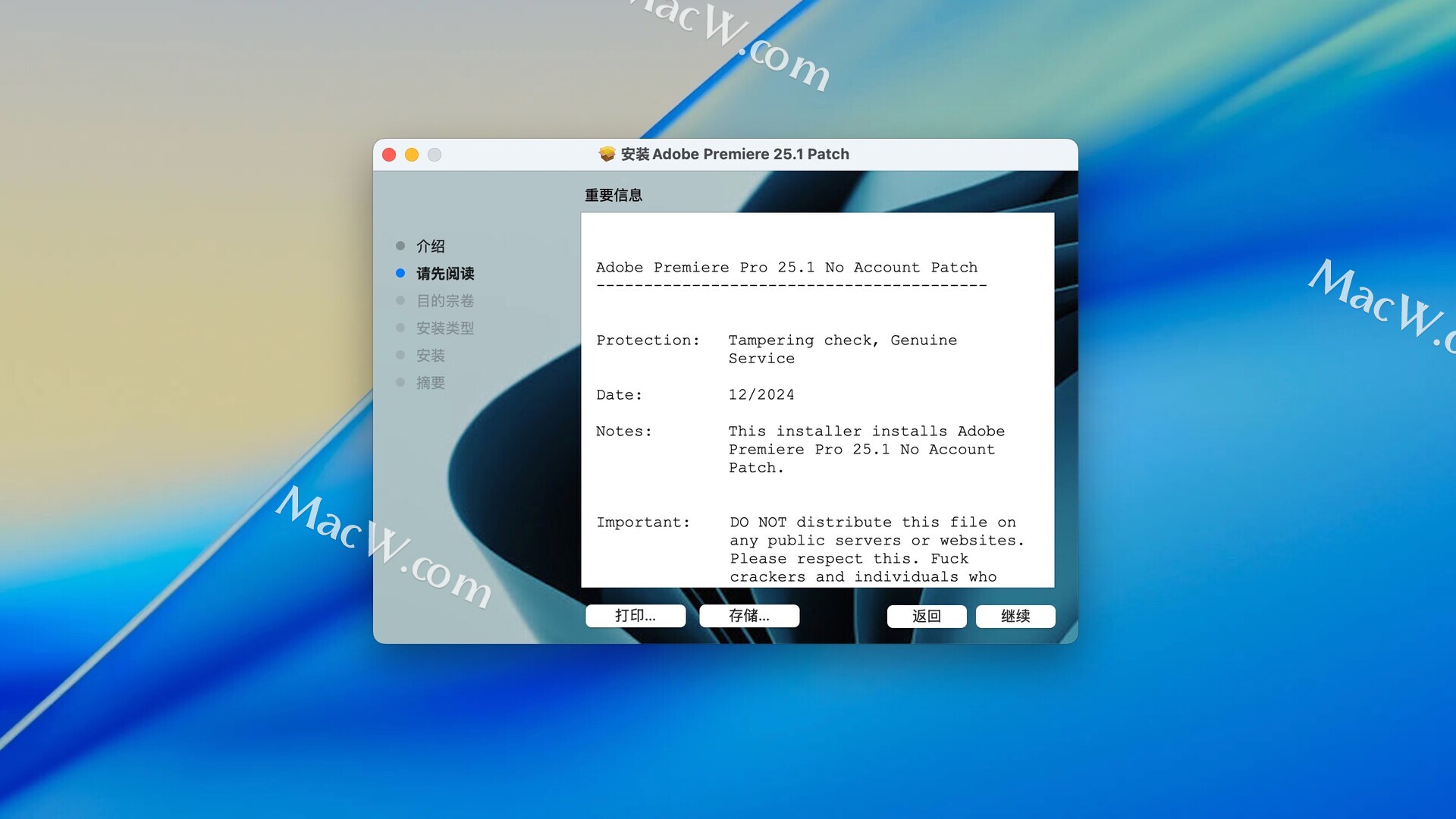
Task: Click the 'Tampering check, Genuine' text
Action: tap(843, 340)
